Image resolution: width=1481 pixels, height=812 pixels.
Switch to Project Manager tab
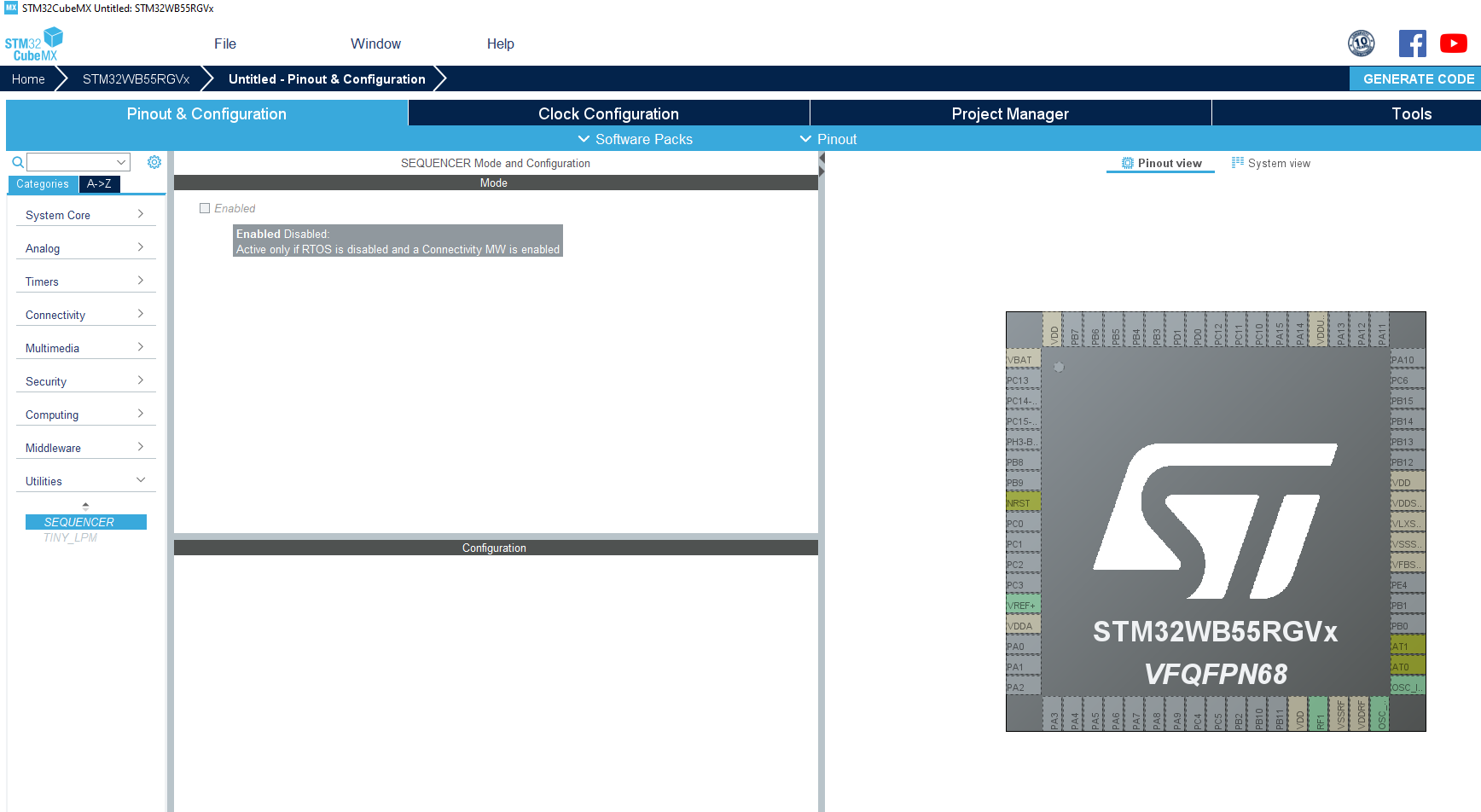point(1011,113)
